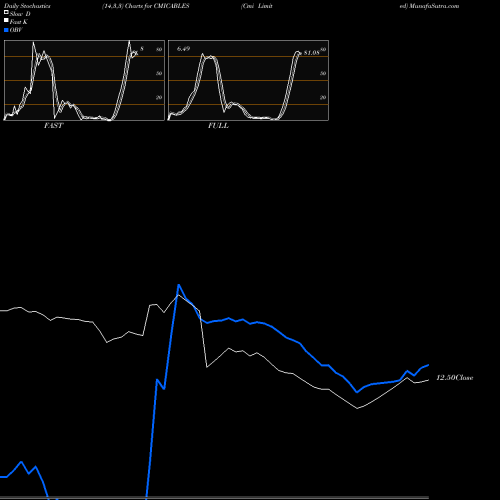The height and width of the screenshot is (500, 500).
Task: Click the 'Fast K' legend label
Action: (19, 22)
